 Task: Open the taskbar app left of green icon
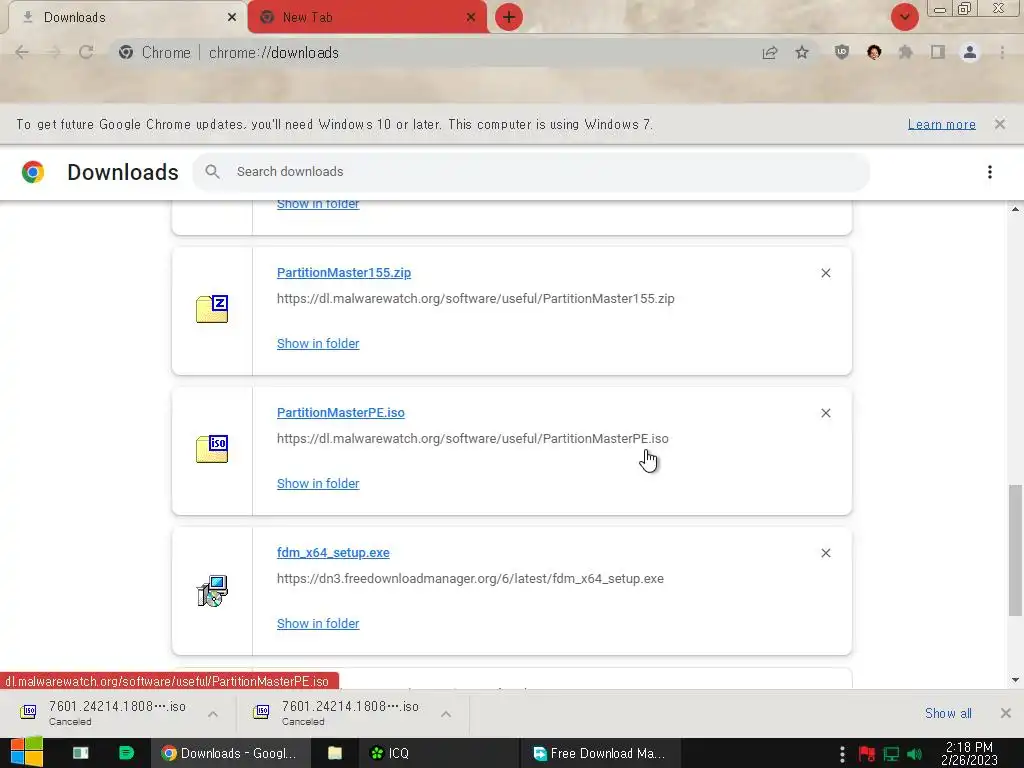tap(80, 753)
